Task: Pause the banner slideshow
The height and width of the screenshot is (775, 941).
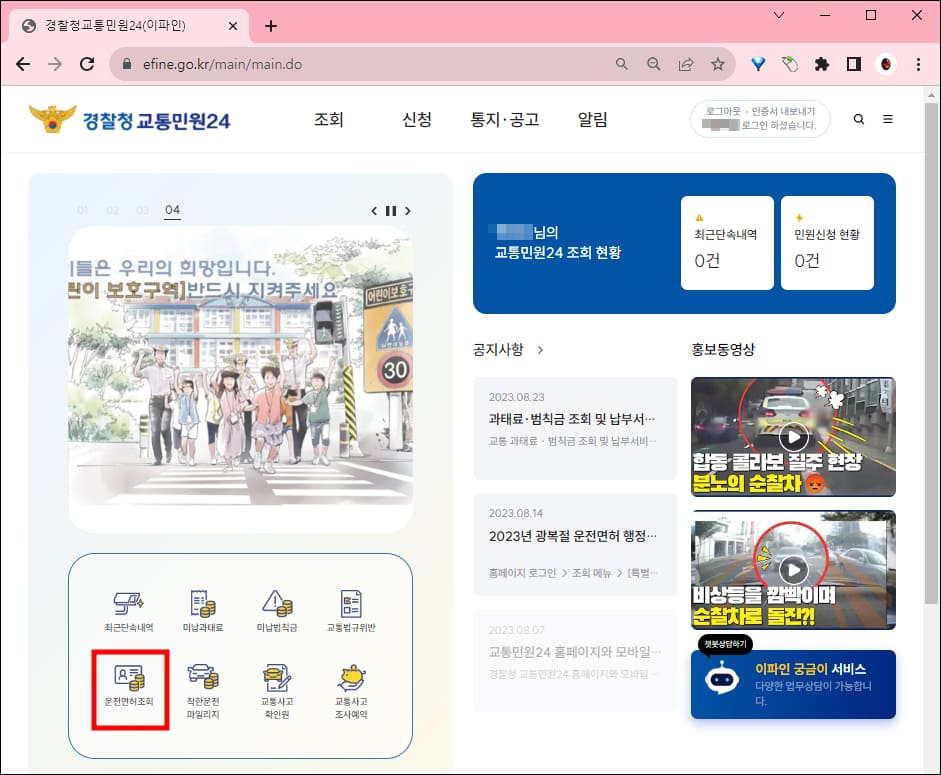Action: point(391,211)
